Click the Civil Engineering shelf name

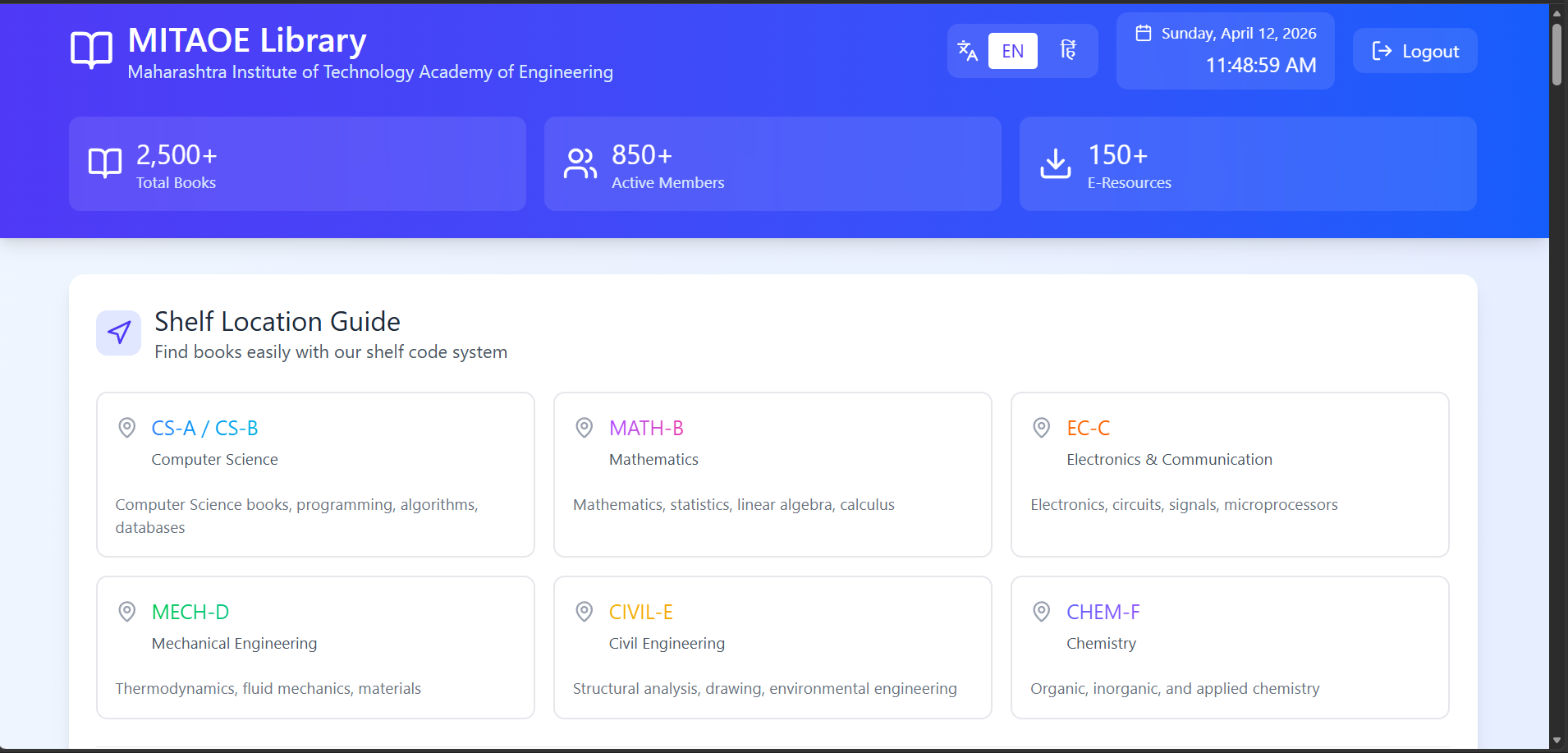[667, 644]
